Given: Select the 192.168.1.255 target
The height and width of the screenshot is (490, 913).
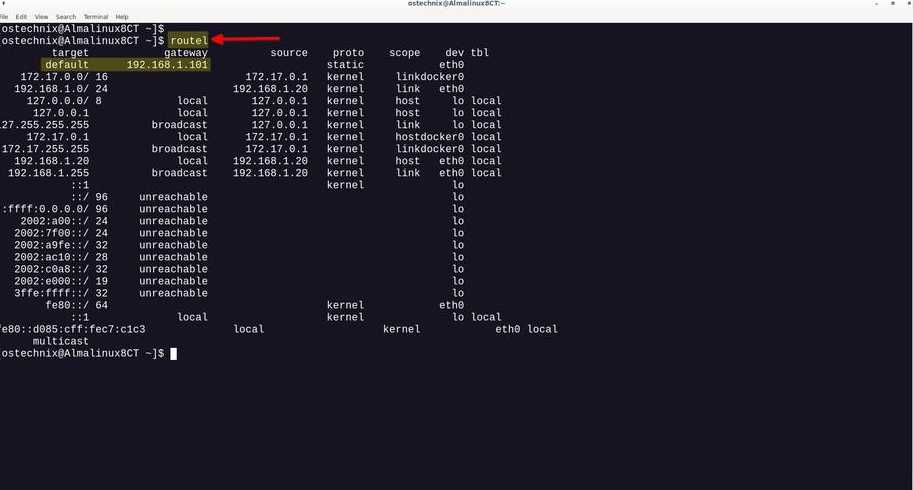Looking at the screenshot, I should [48, 173].
